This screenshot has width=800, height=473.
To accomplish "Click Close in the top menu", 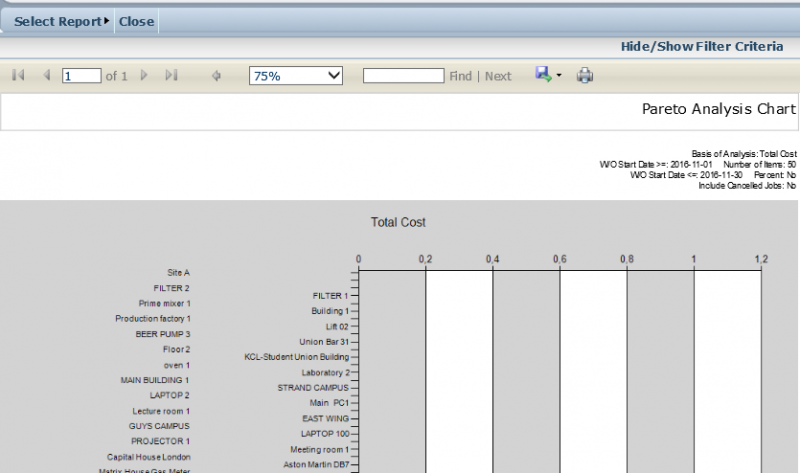I will coord(136,21).
